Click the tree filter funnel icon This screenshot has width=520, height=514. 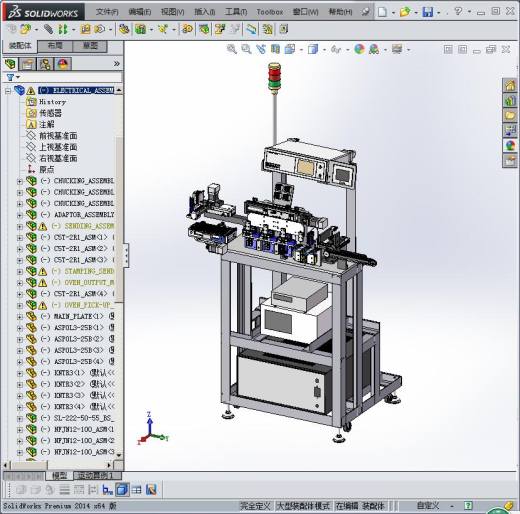pos(10,78)
